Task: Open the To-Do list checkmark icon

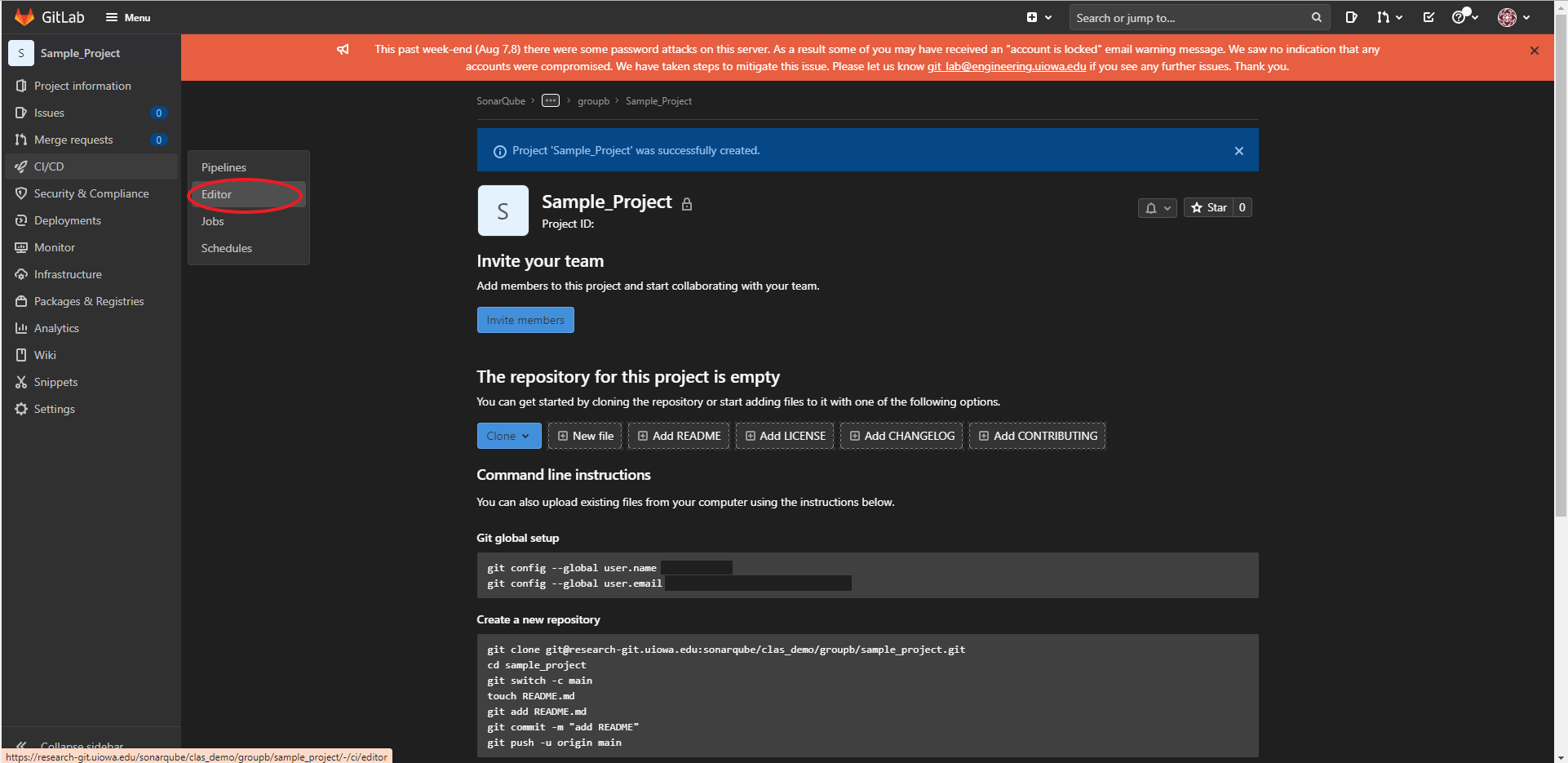Action: pos(1428,17)
